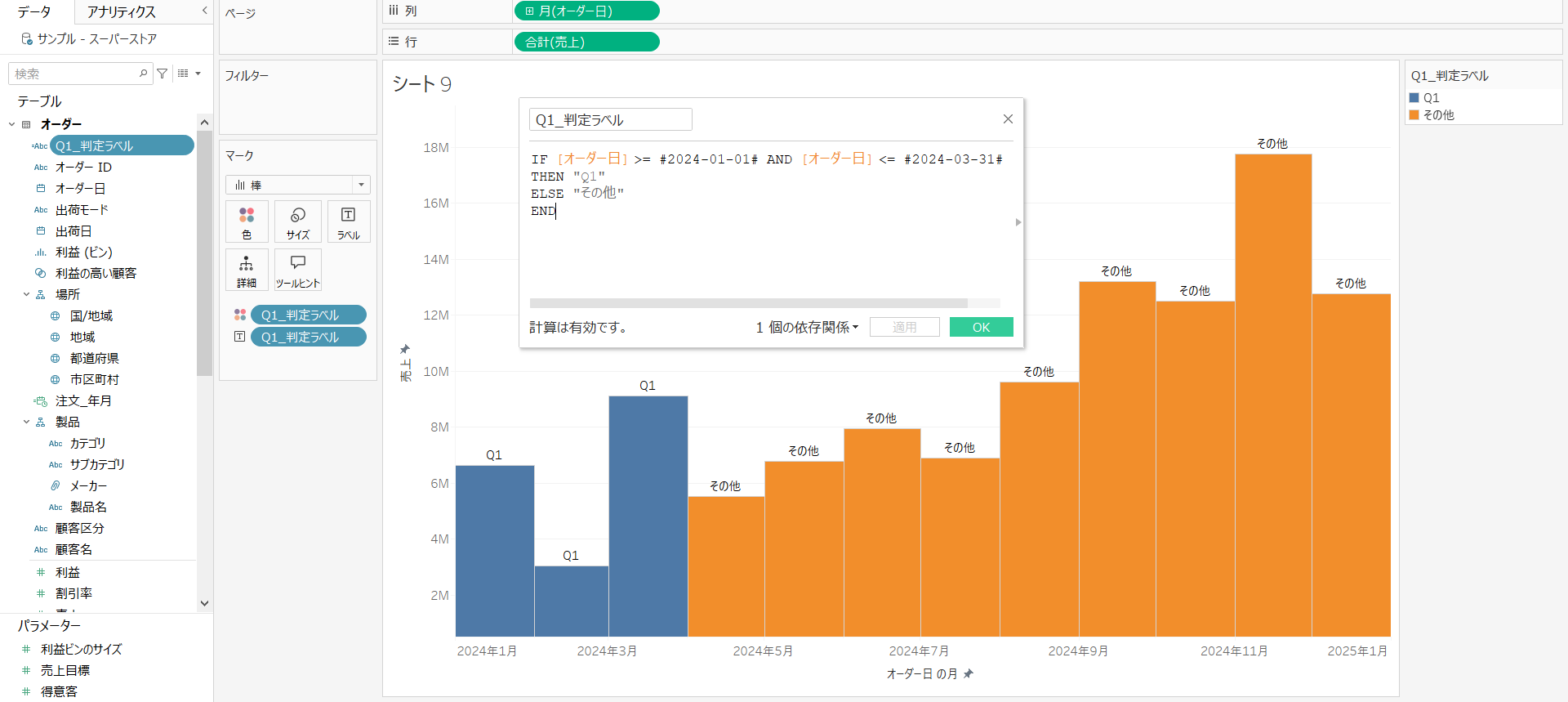Image resolution: width=1568 pixels, height=702 pixels.
Task: Click the sort icon on the 売上 axis
Action: click(405, 350)
